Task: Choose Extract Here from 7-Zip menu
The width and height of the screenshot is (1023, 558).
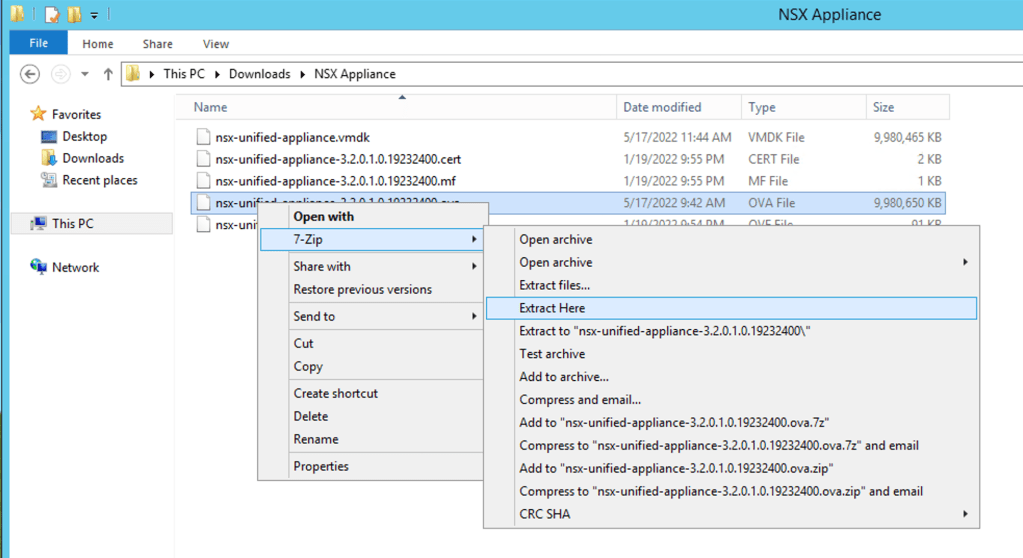Action: coord(552,308)
